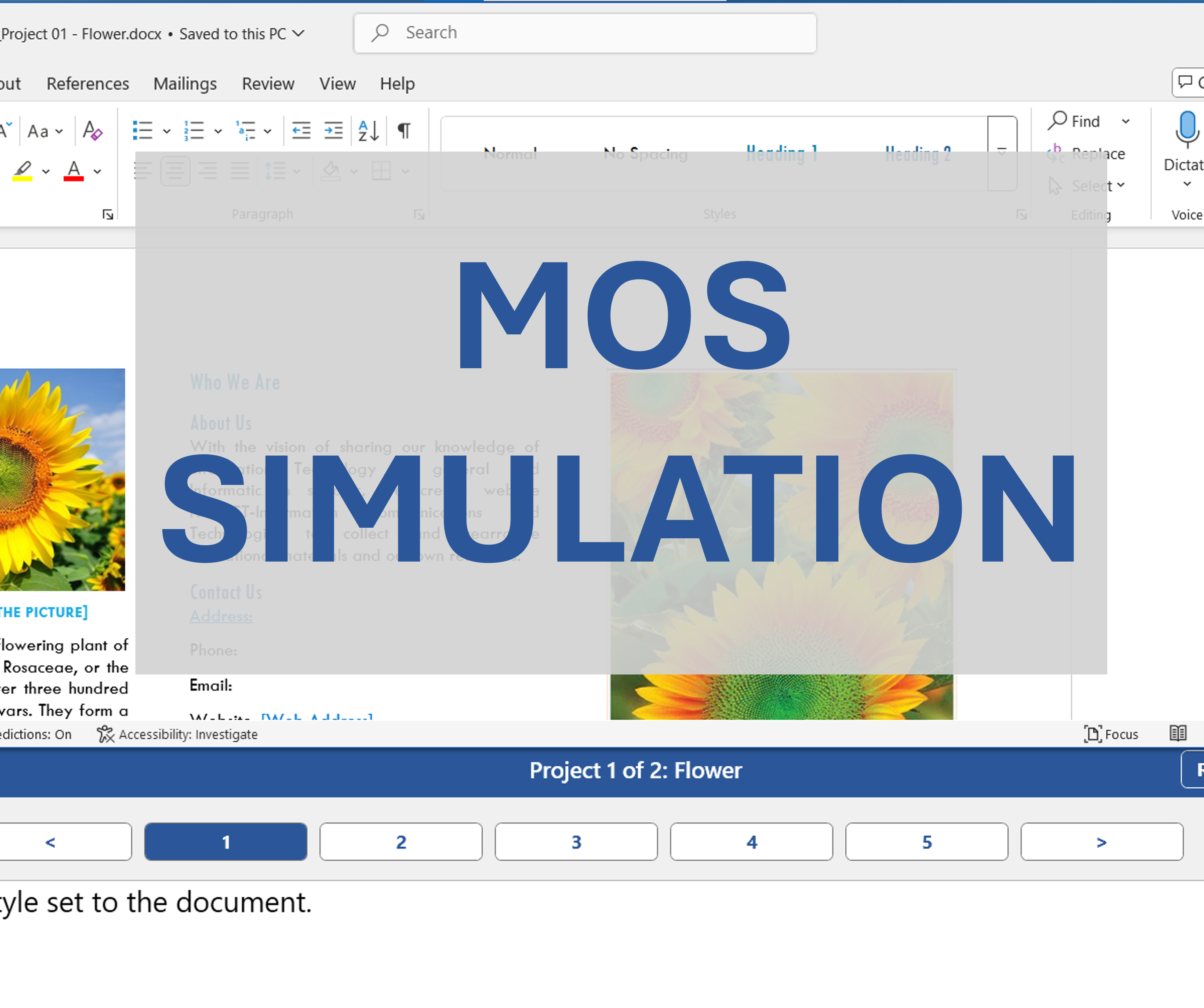This screenshot has width=1204, height=1008.
Task: Click the THE PICTURE] caption text
Action: (44, 612)
